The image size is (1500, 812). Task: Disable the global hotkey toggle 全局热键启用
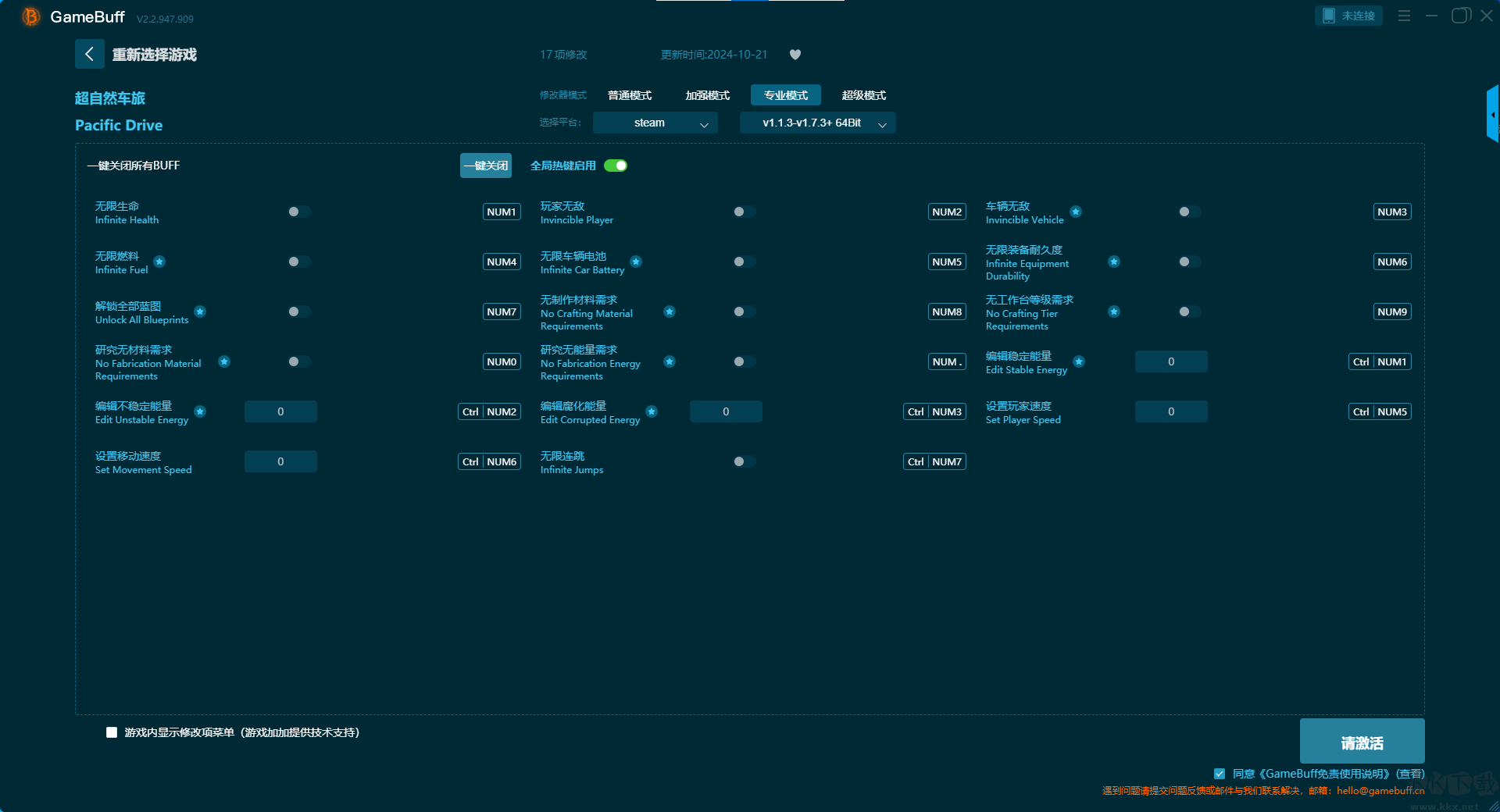616,166
